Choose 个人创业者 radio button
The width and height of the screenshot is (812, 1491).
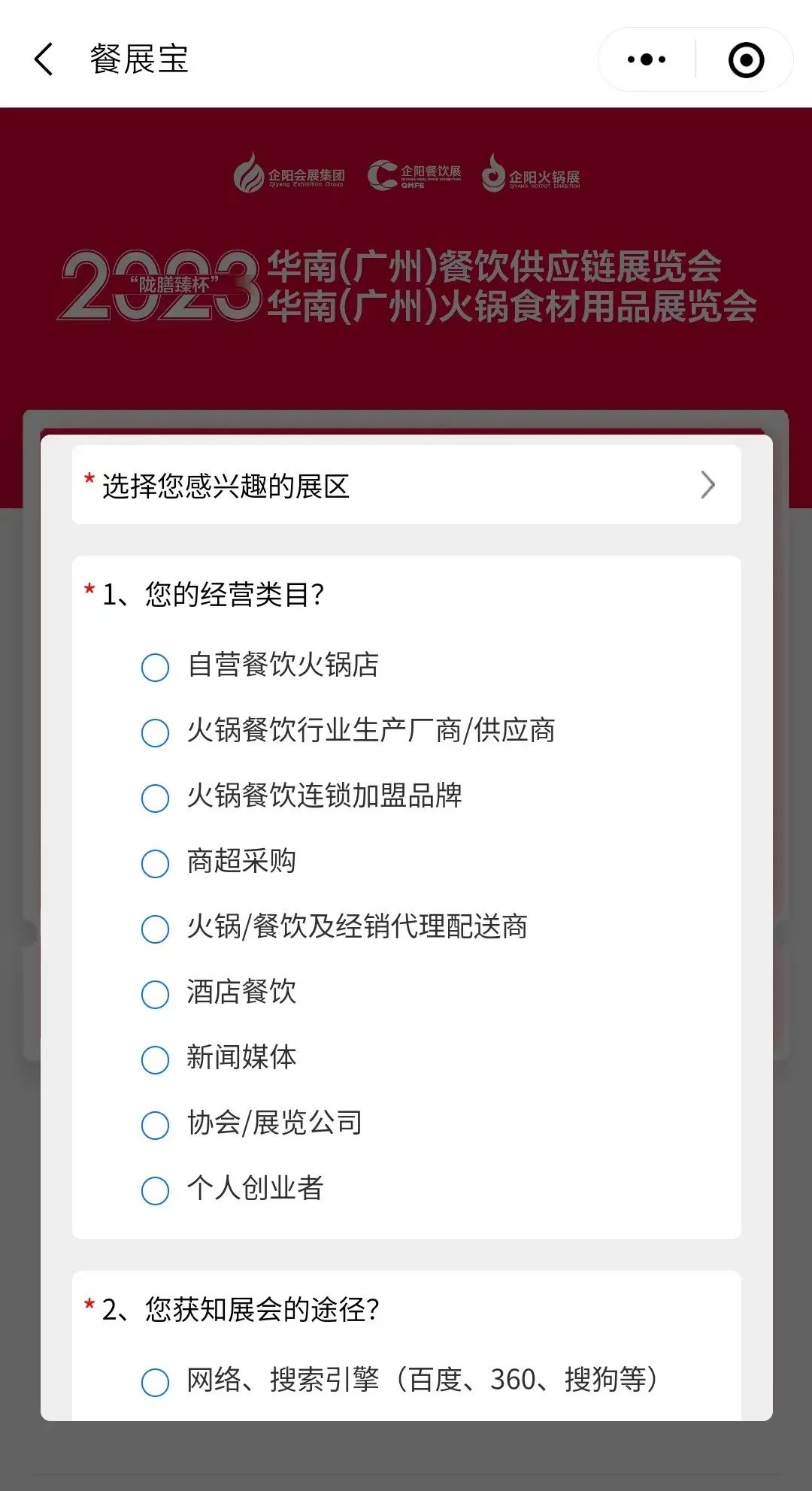[x=232, y=1189]
